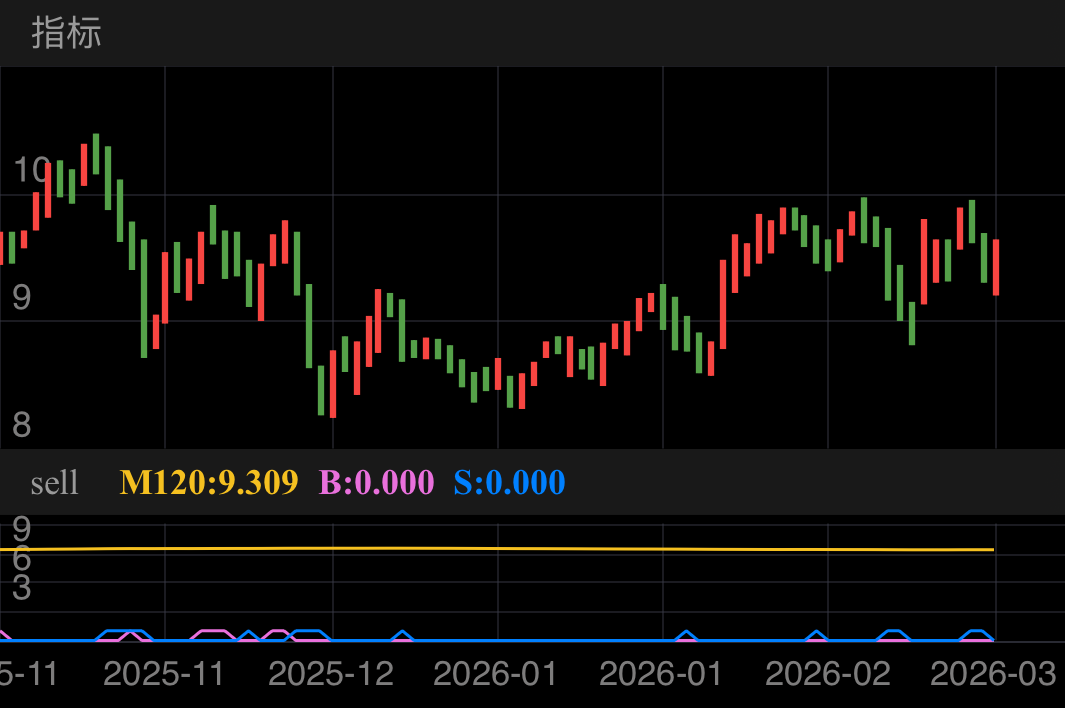
Task: Select the 2025-12 date on time axis
Action: (x=331, y=674)
